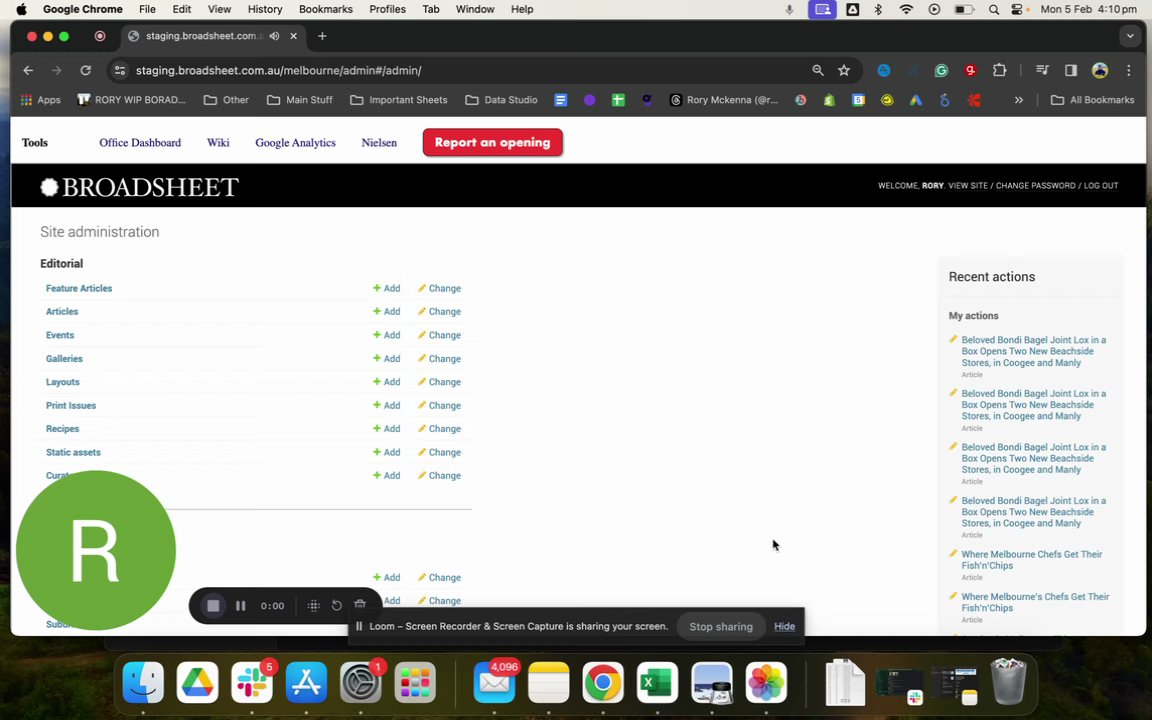Viewport: 1152px width, 720px height.
Task: Open the Important Sheets bookmarks folder
Action: point(399,100)
